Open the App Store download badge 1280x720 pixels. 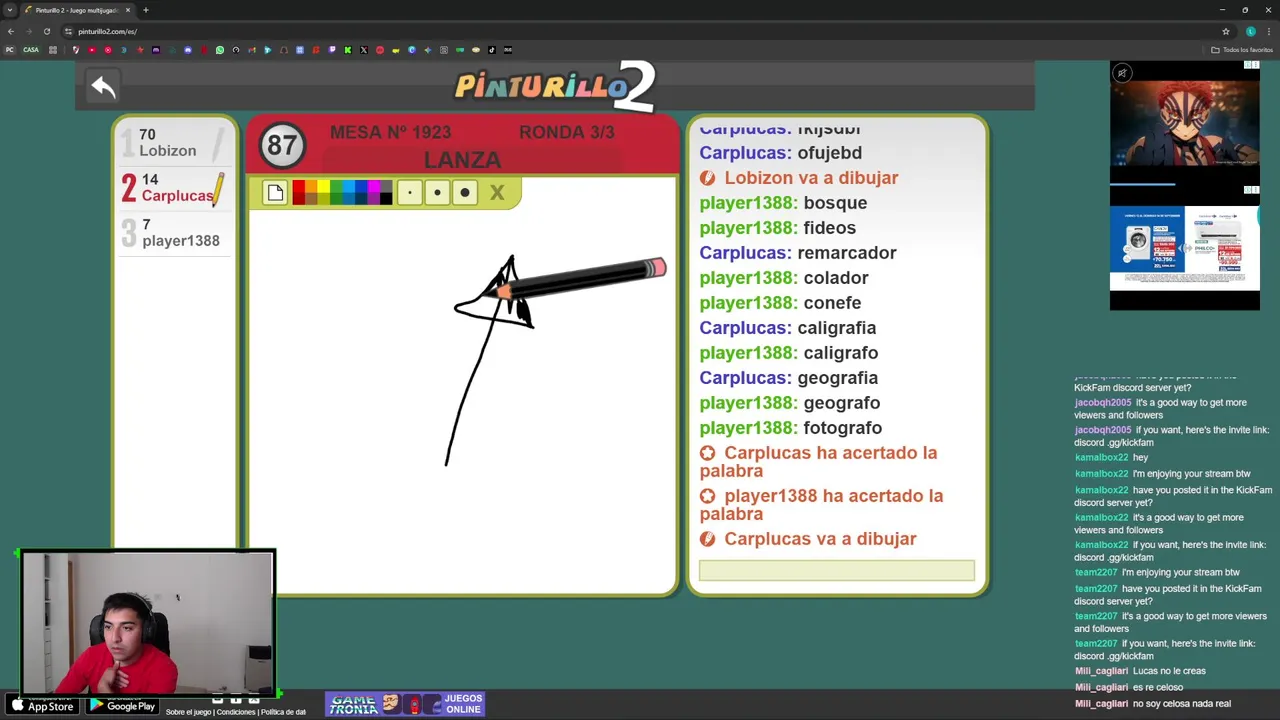[x=40, y=705]
